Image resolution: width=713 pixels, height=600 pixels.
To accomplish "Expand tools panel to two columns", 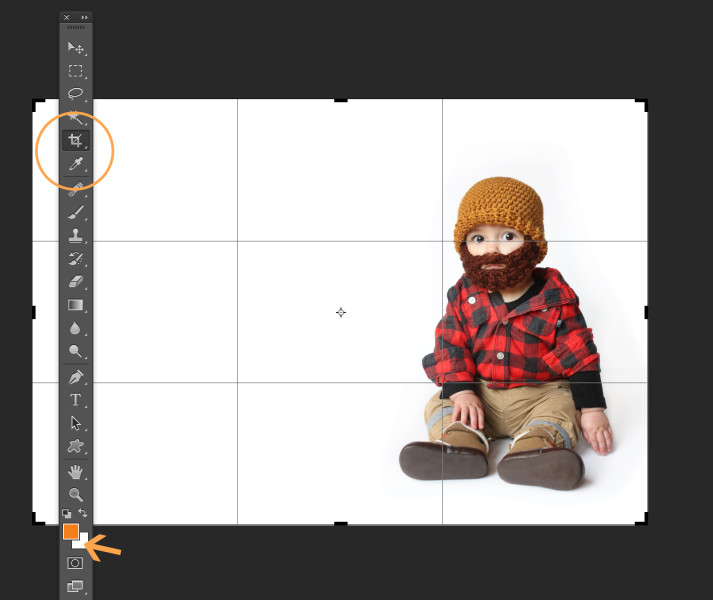I will 85,17.
